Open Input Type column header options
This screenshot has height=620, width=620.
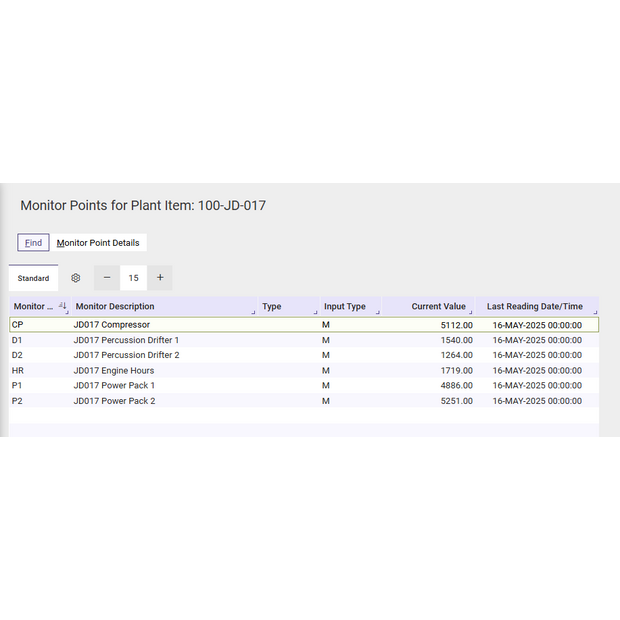(376, 312)
